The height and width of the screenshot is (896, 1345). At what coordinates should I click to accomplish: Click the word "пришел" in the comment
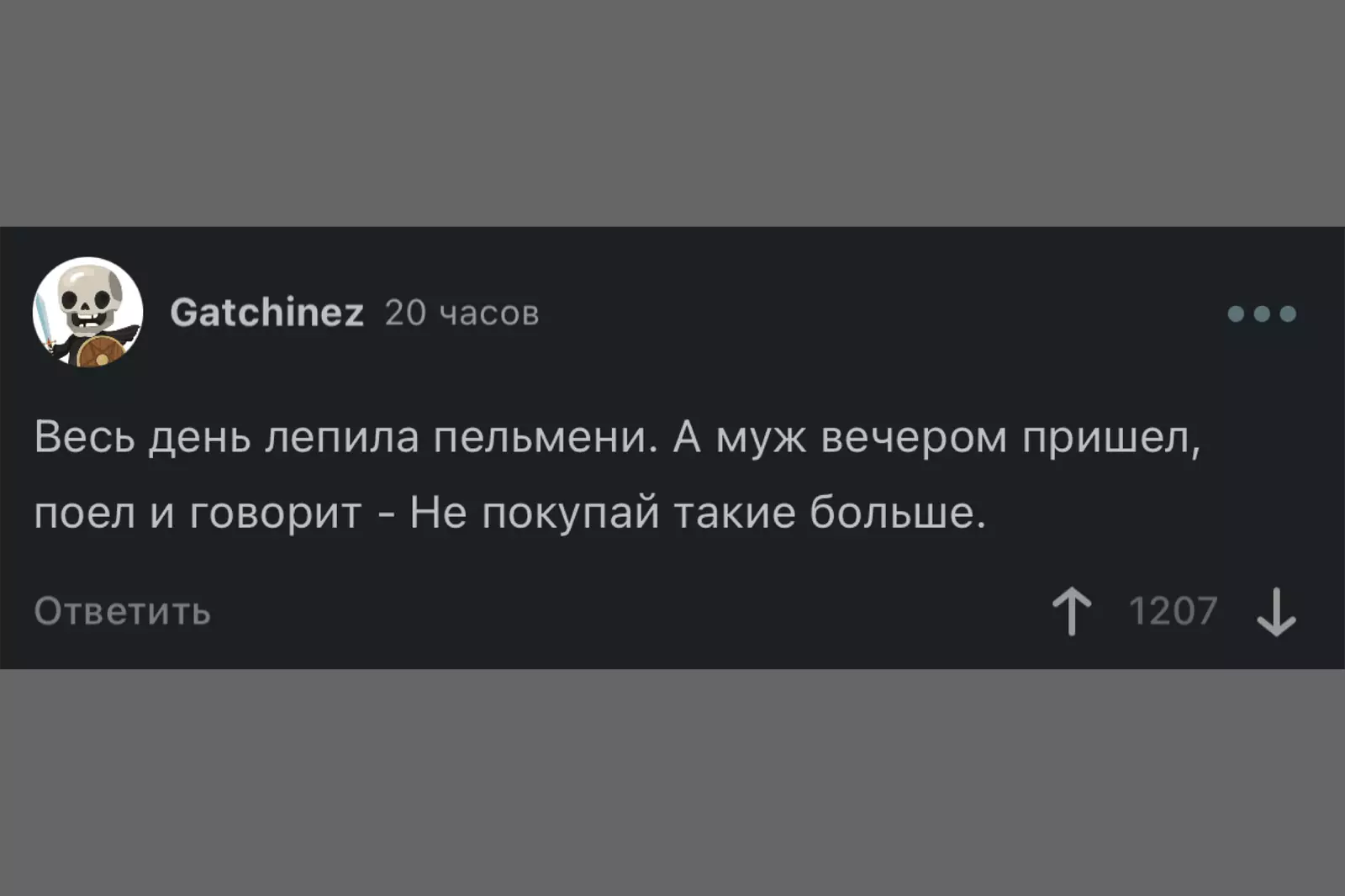point(1110,437)
